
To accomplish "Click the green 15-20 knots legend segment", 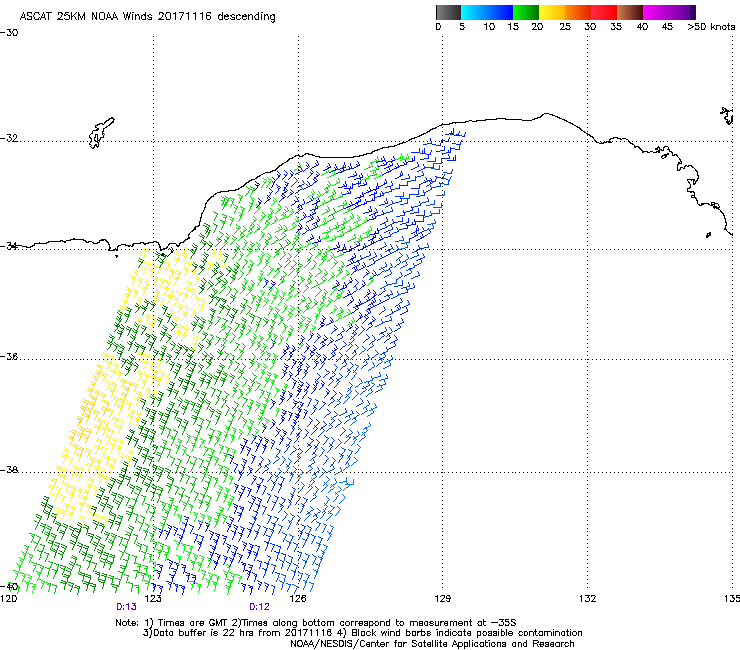I will pyautogui.click(x=526, y=12).
